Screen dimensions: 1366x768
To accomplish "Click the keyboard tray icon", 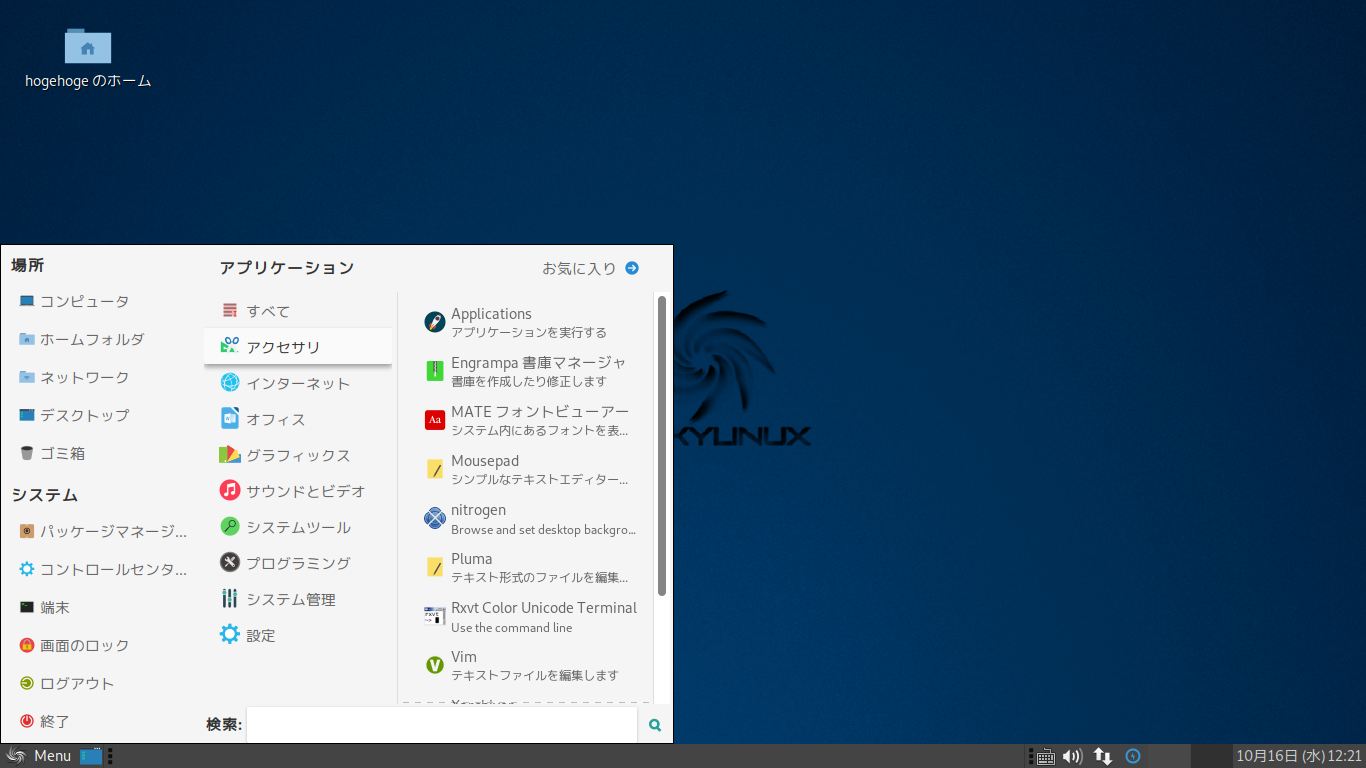I will coord(1045,757).
